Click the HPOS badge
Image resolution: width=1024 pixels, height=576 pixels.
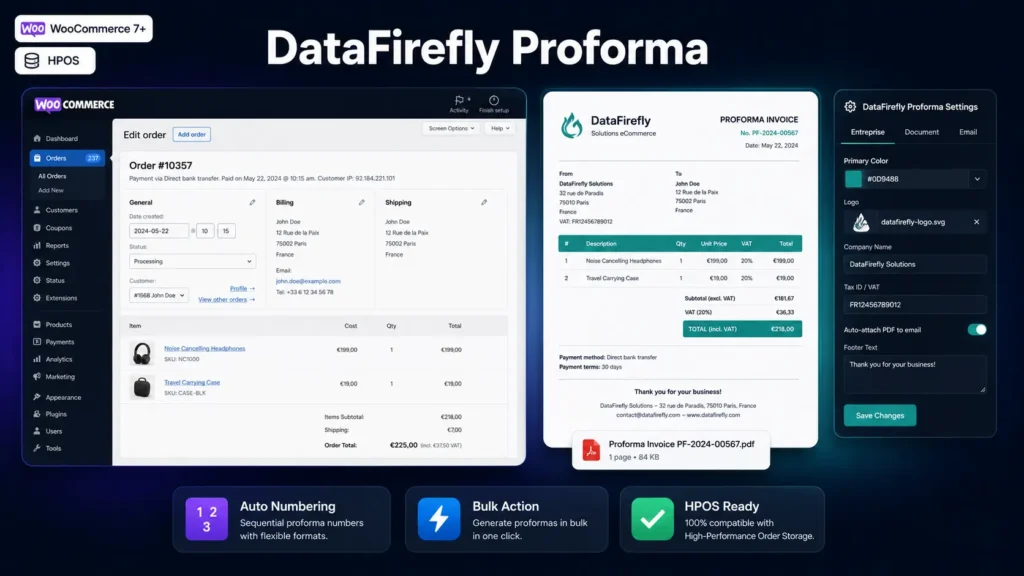55,61
